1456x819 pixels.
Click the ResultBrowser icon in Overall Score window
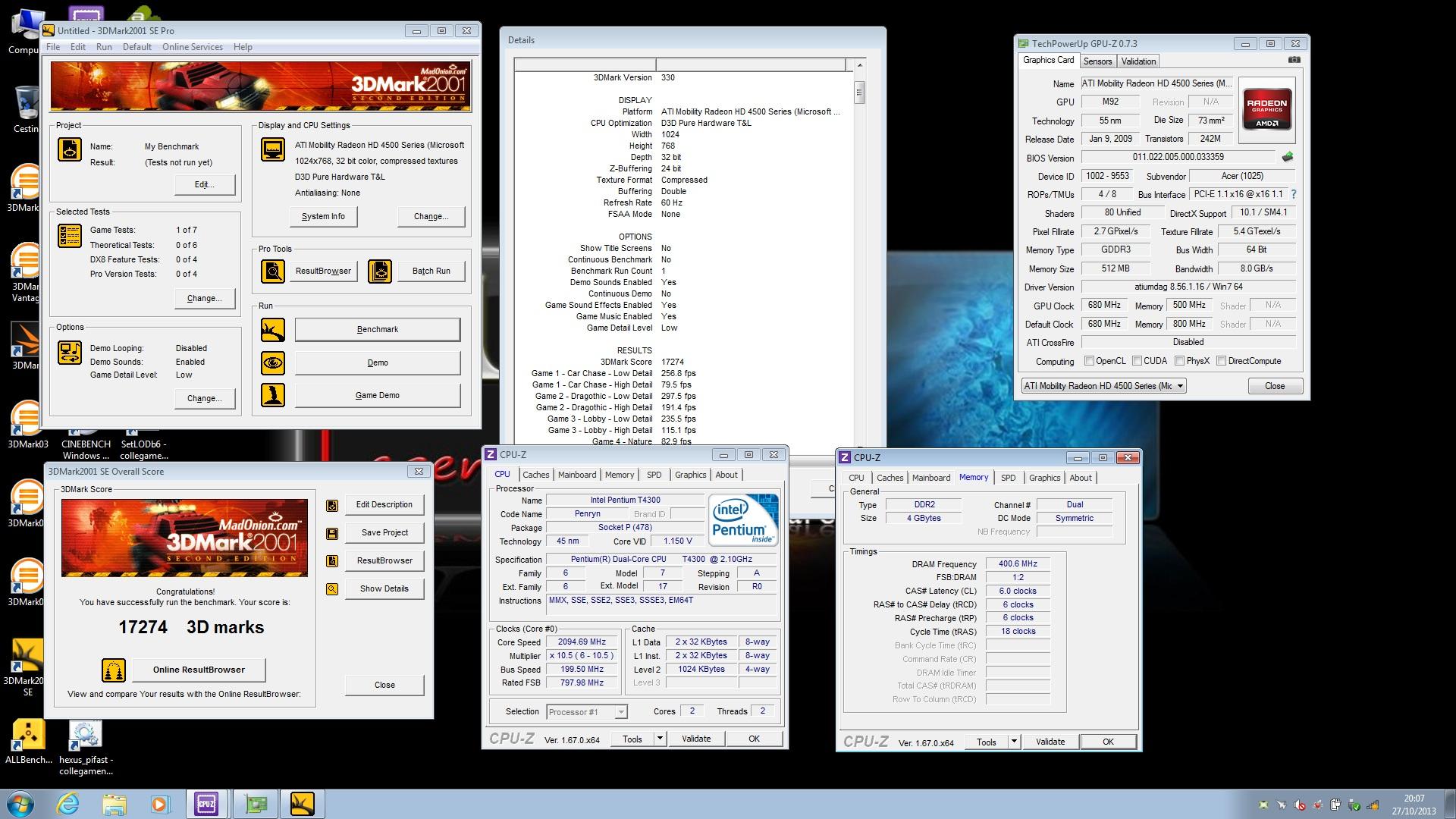tap(332, 561)
